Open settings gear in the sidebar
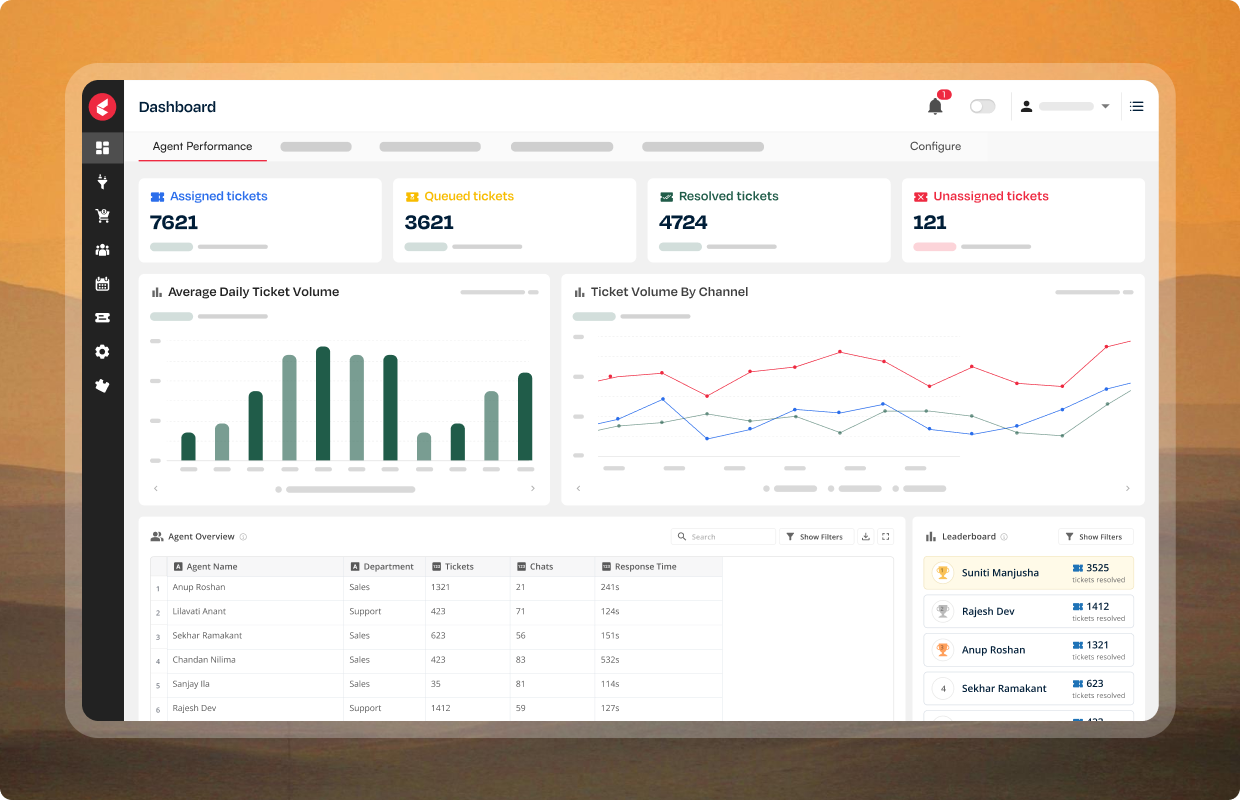The height and width of the screenshot is (800, 1240). click(x=102, y=352)
